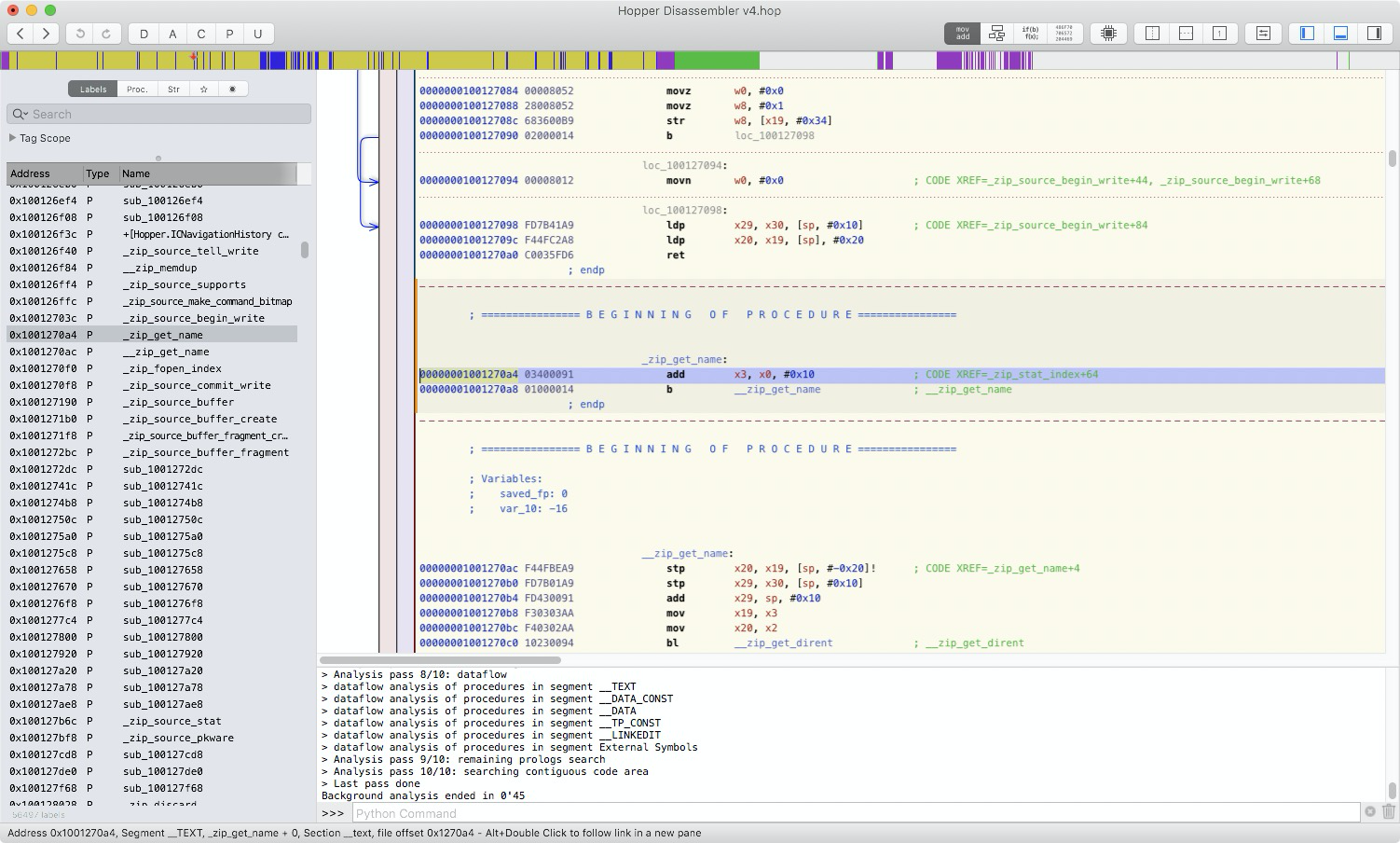This screenshot has height=843, width=1400.
Task: Toggle the bottom console pane
Action: tap(1340, 33)
